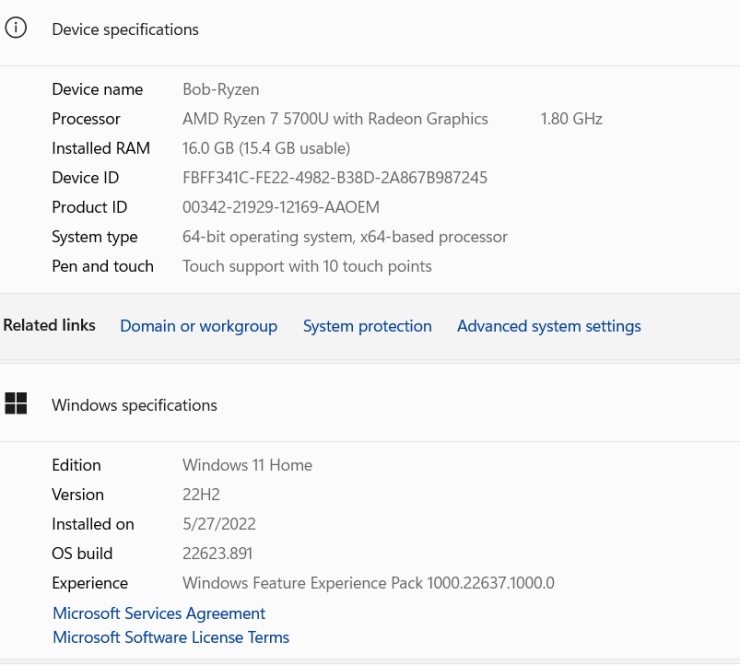Click the 1.80 GHz processor speed
The image size is (740, 665).
pyautogui.click(x=571, y=119)
